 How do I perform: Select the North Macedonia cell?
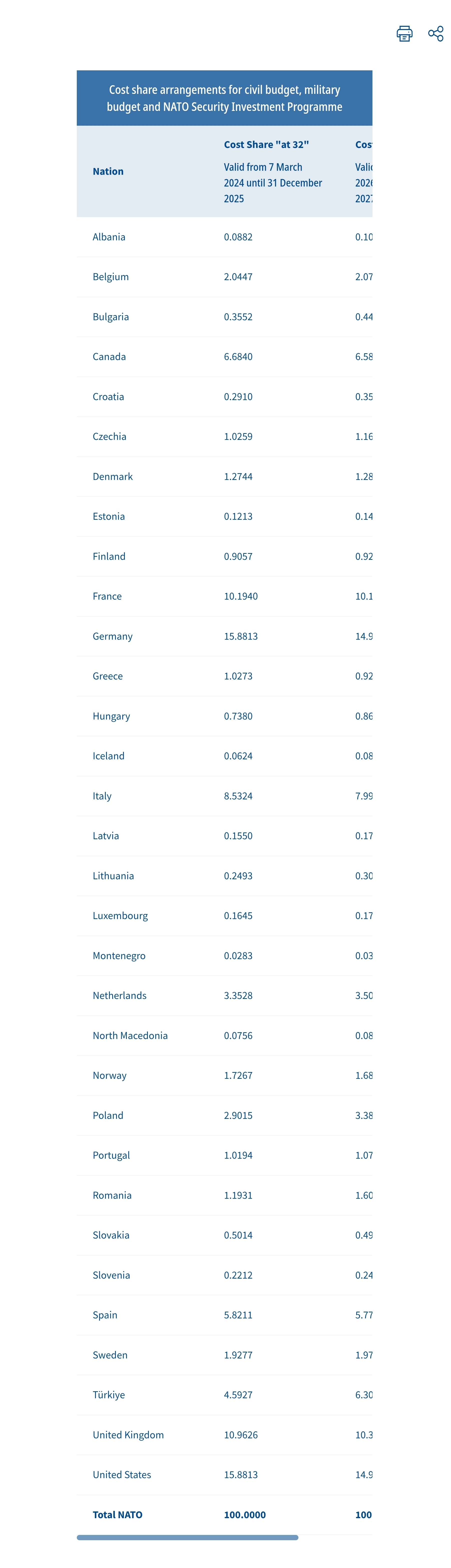(130, 1035)
